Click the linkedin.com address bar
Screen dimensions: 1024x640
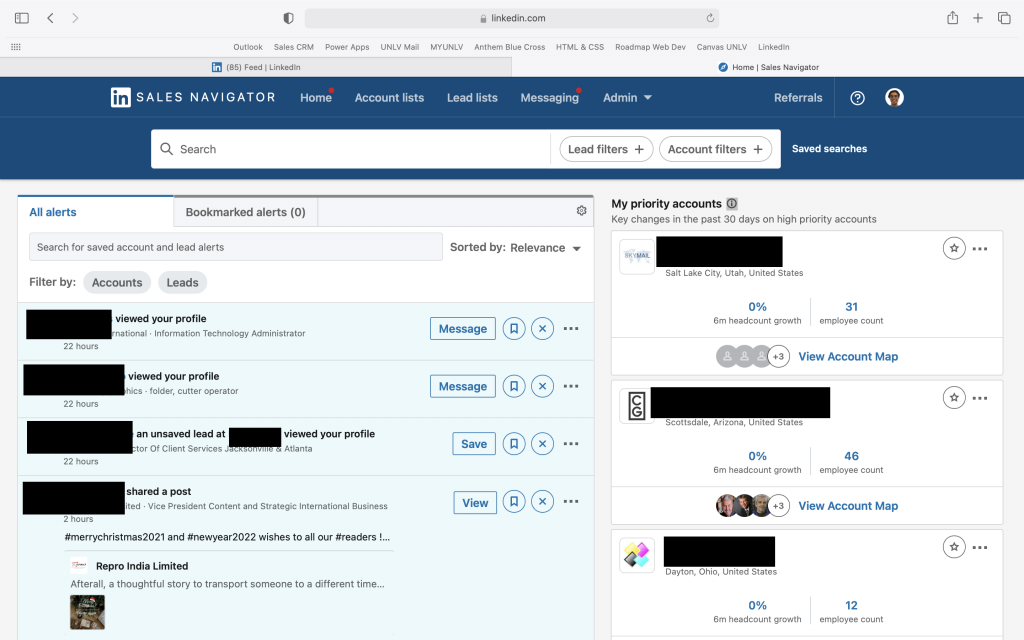[512, 18]
